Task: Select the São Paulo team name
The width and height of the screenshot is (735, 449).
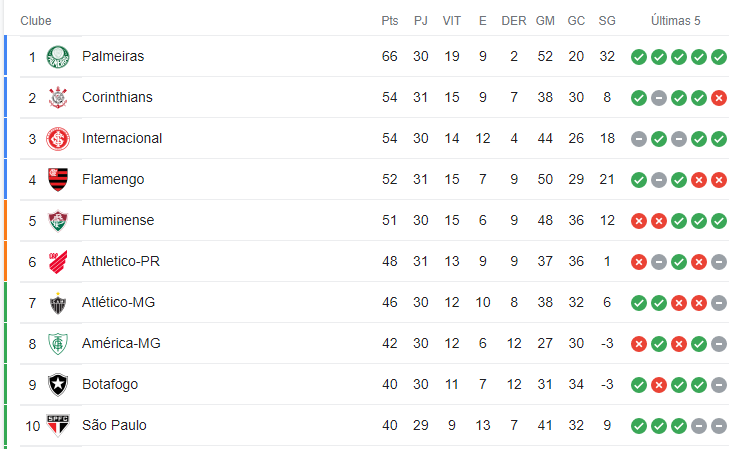Action: point(114,425)
